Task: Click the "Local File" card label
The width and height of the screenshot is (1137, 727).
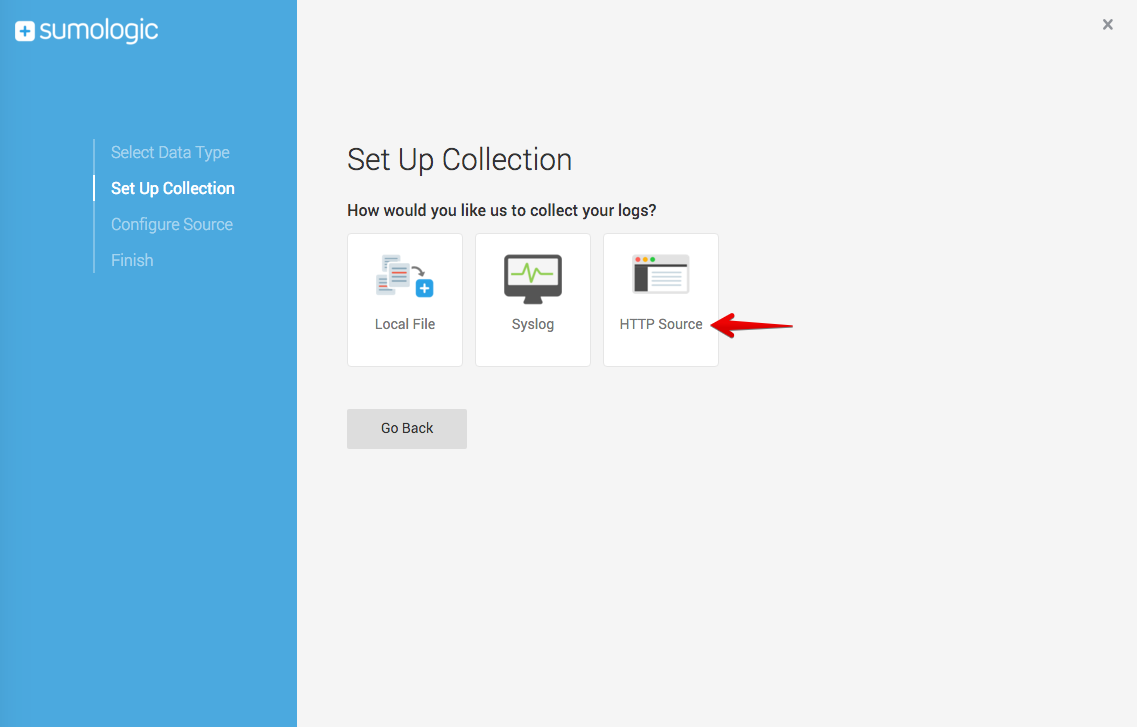Action: tap(405, 324)
